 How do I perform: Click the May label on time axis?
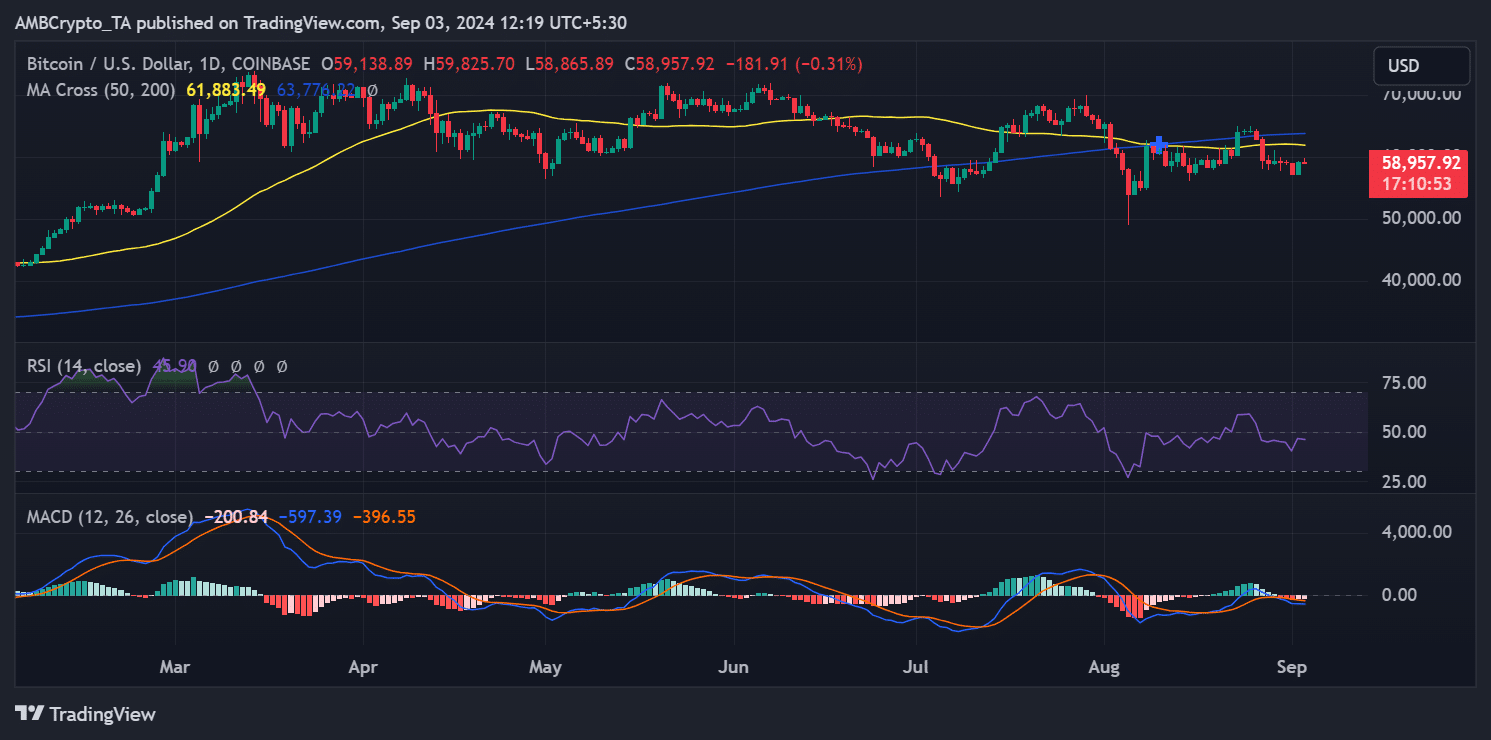coord(545,666)
